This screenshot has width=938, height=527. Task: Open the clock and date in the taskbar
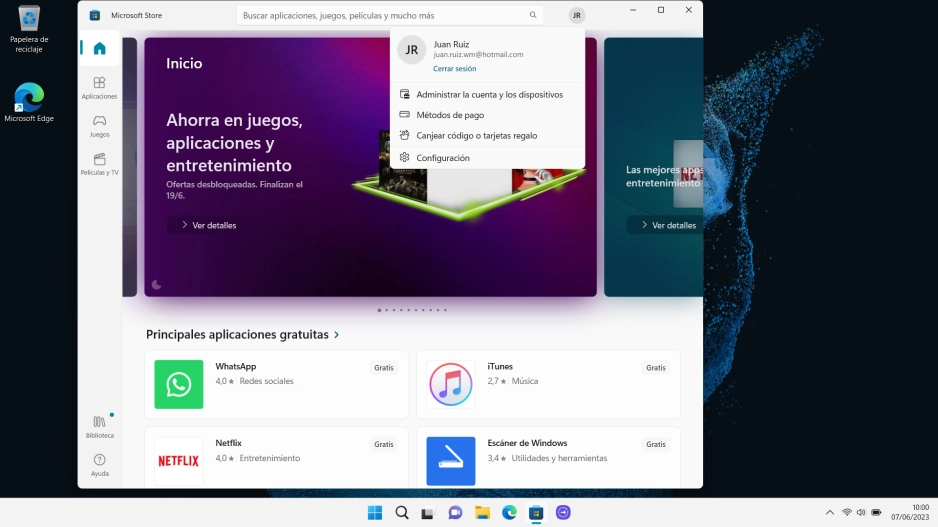pos(910,513)
